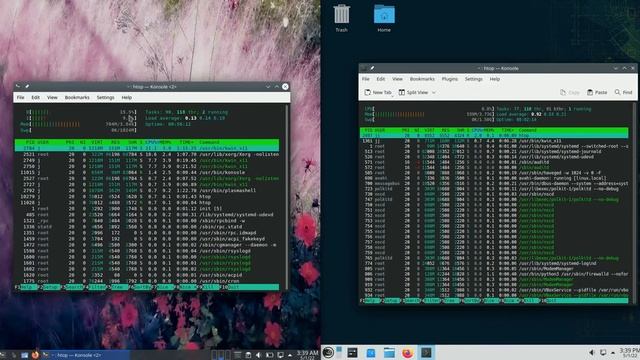Viewport: 640px width, 360px height.
Task: Select /usr/bin/plasmashell row in left htop
Action: (147, 191)
